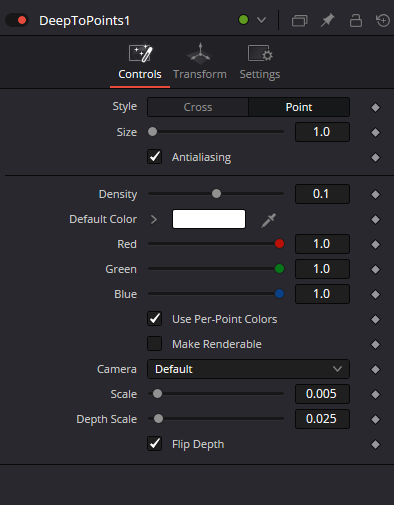The width and height of the screenshot is (394, 505).
Task: Open the Camera dropdown set to Default
Action: click(x=248, y=369)
